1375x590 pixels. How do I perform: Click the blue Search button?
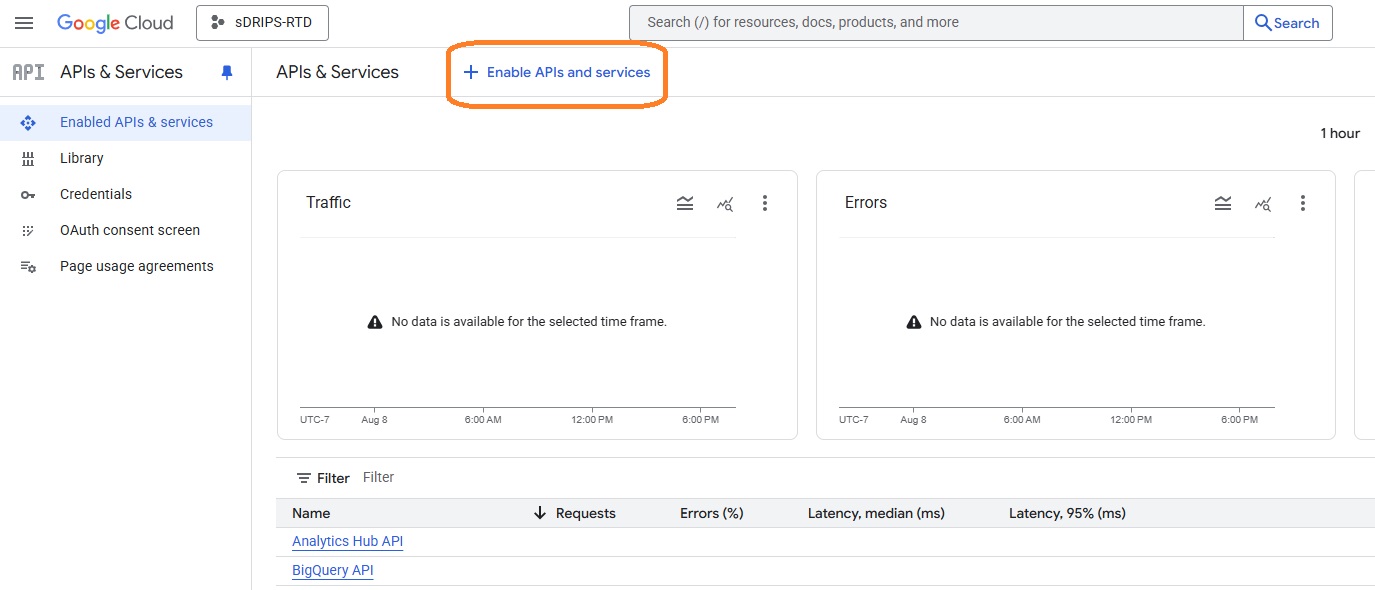click(x=1288, y=23)
